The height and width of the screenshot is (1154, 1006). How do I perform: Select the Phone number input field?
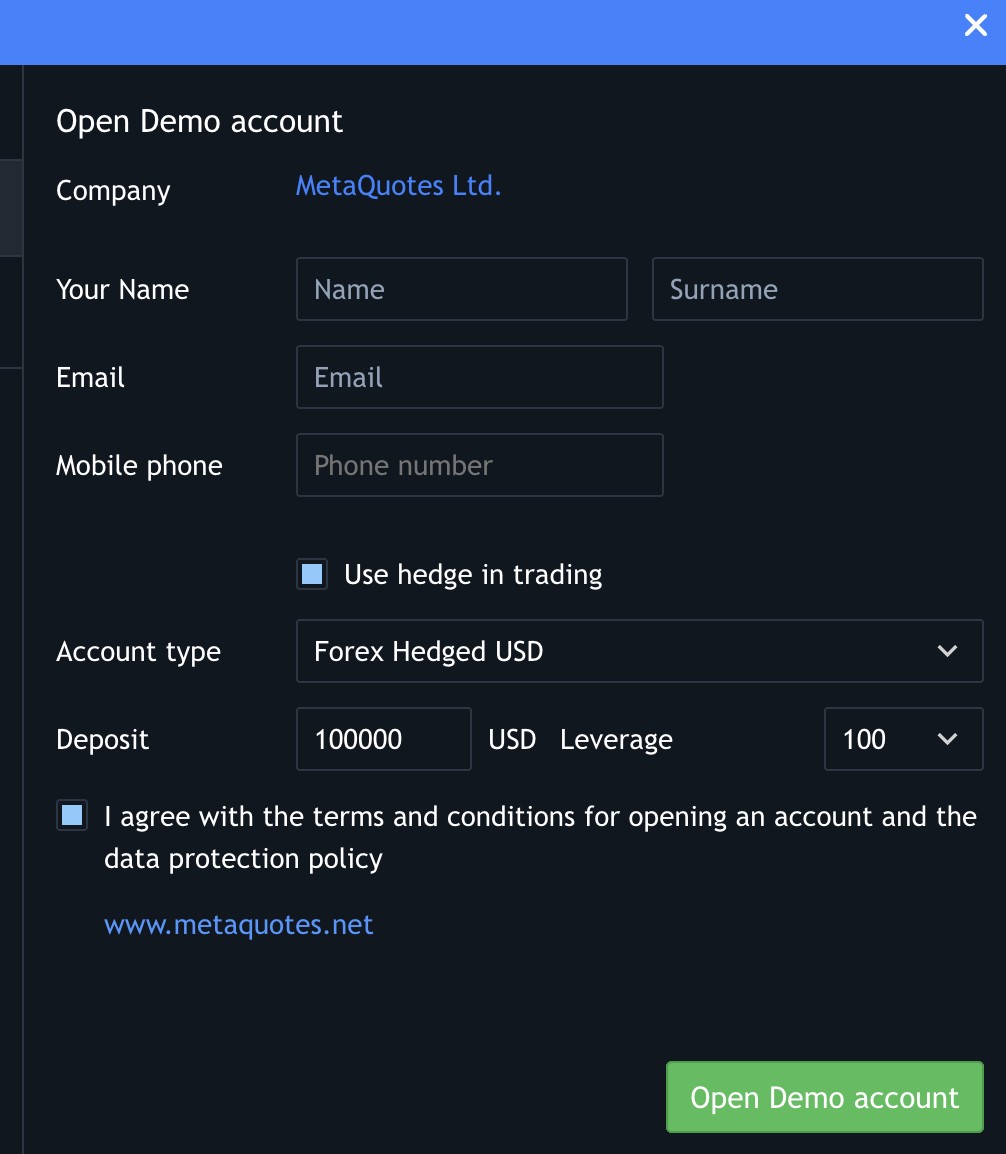pos(480,465)
